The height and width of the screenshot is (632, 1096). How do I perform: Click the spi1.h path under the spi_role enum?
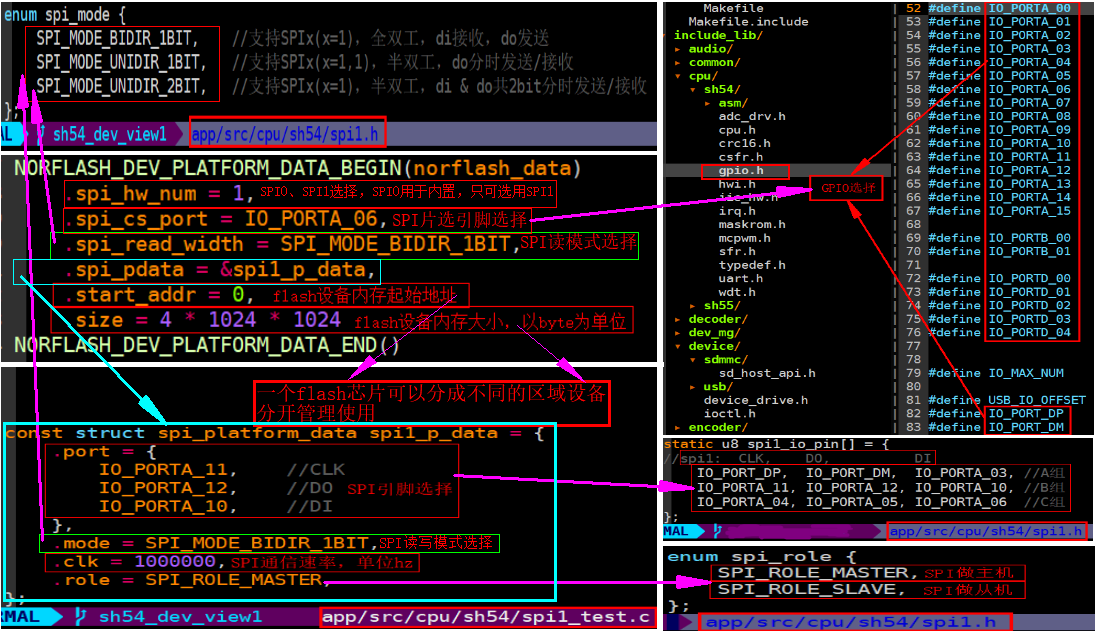pos(851,622)
